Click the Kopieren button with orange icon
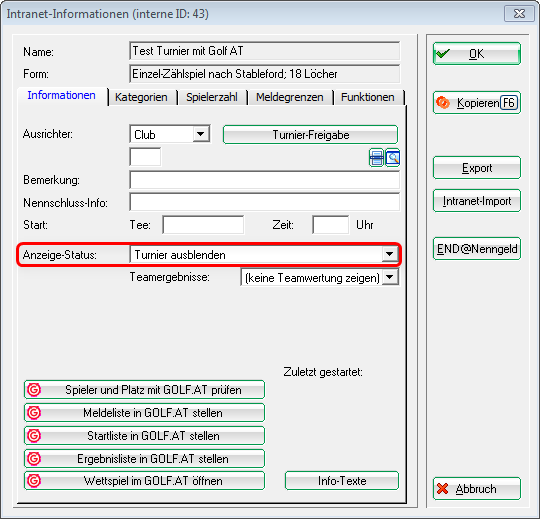The width and height of the screenshot is (540, 519). click(477, 103)
